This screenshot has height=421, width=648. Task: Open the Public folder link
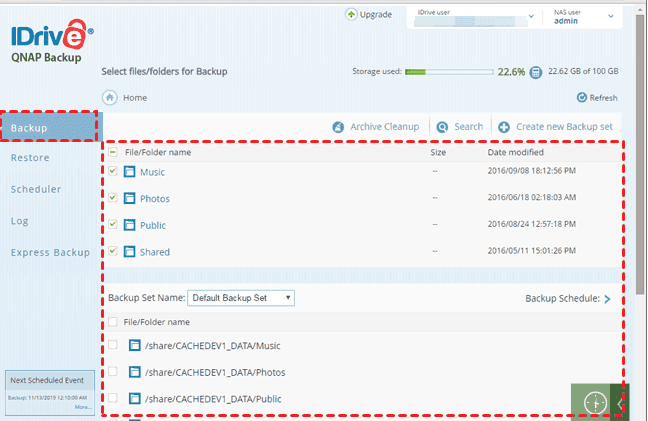(153, 226)
